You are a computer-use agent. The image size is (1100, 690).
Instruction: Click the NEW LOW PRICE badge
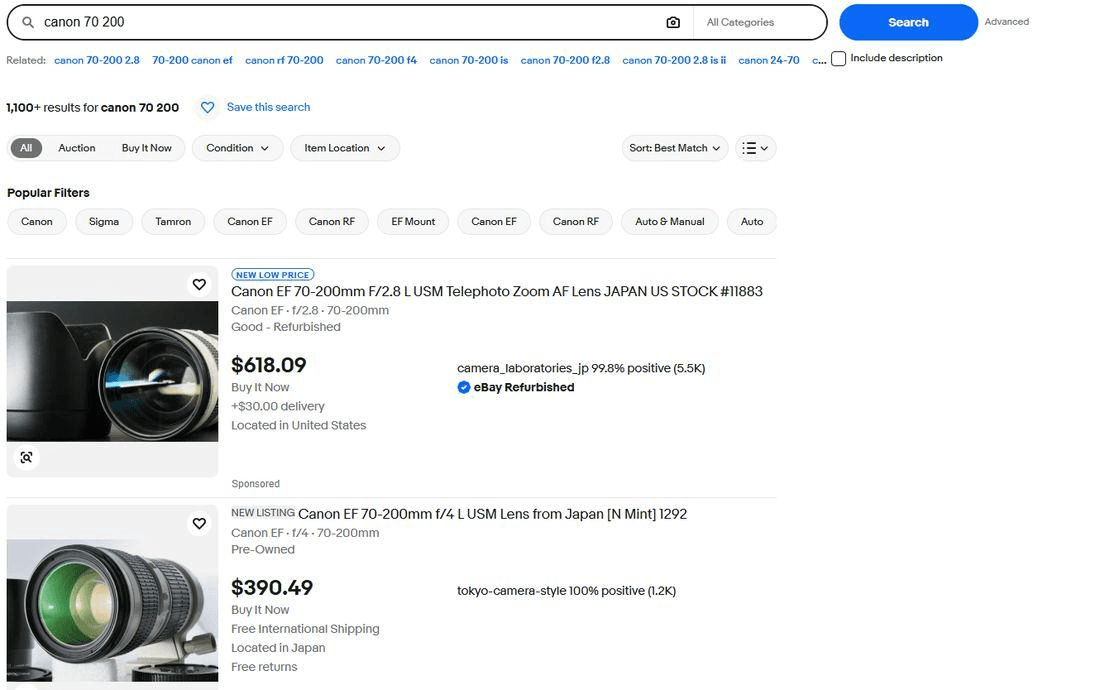point(273,275)
